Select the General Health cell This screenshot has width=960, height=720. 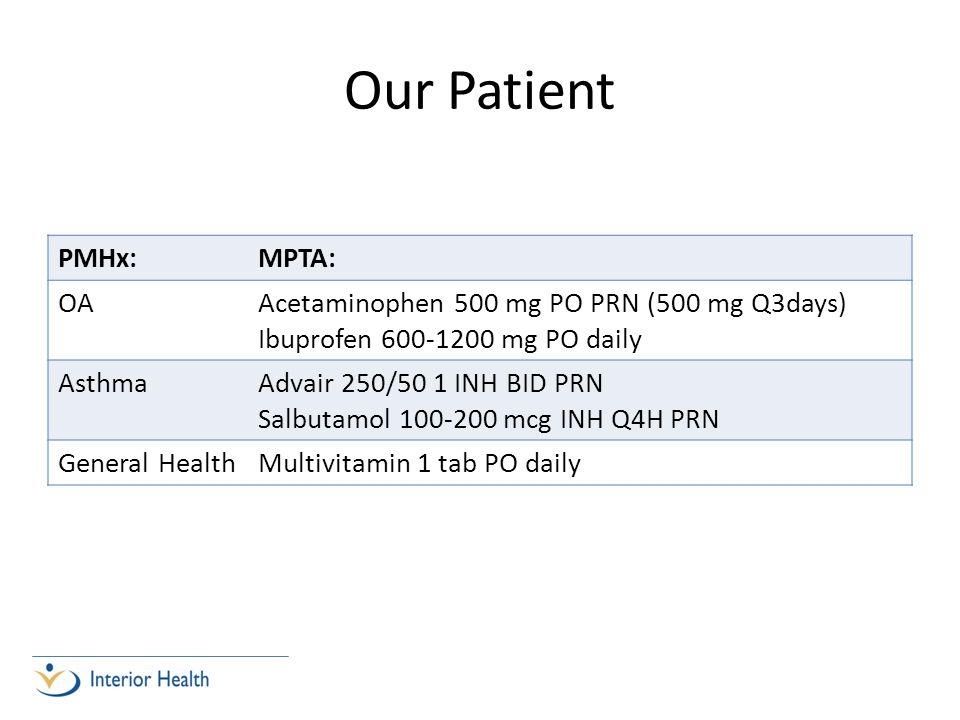pyautogui.click(x=147, y=463)
